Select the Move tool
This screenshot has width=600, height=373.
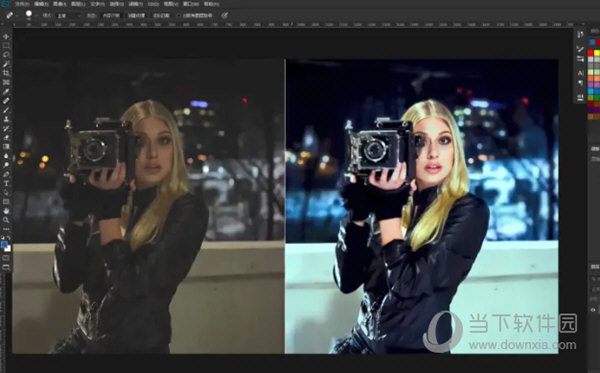pyautogui.click(x=6, y=37)
